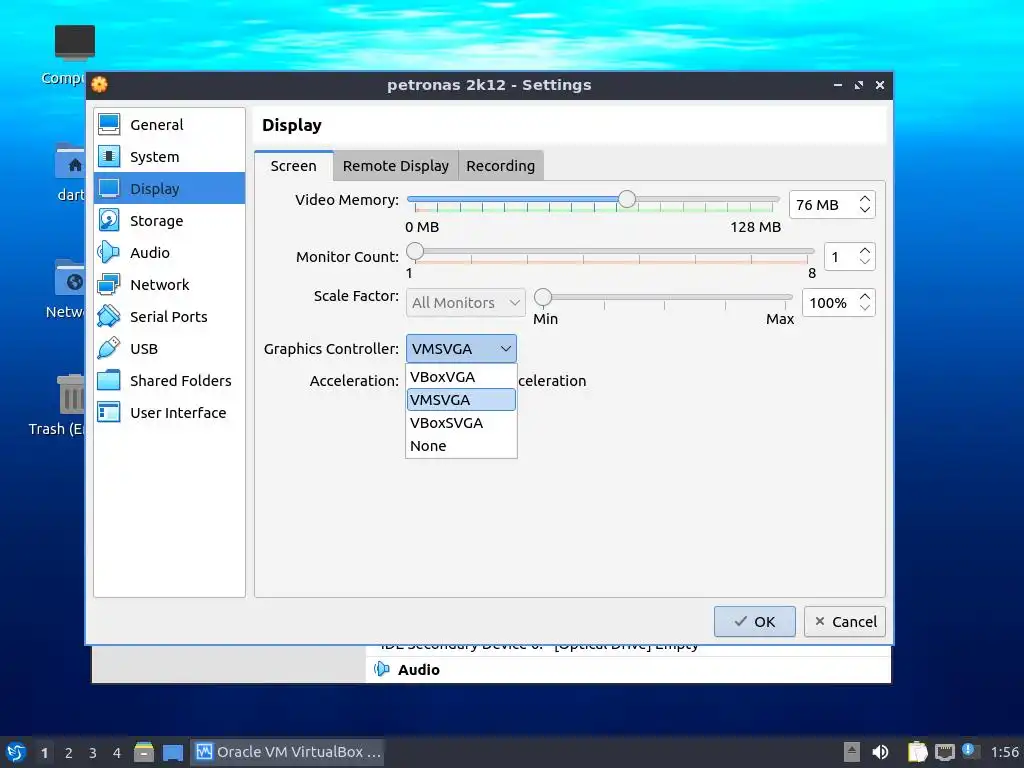Choose VBoxSVGA from graphics controller list
This screenshot has height=768, width=1024.
tap(461, 423)
